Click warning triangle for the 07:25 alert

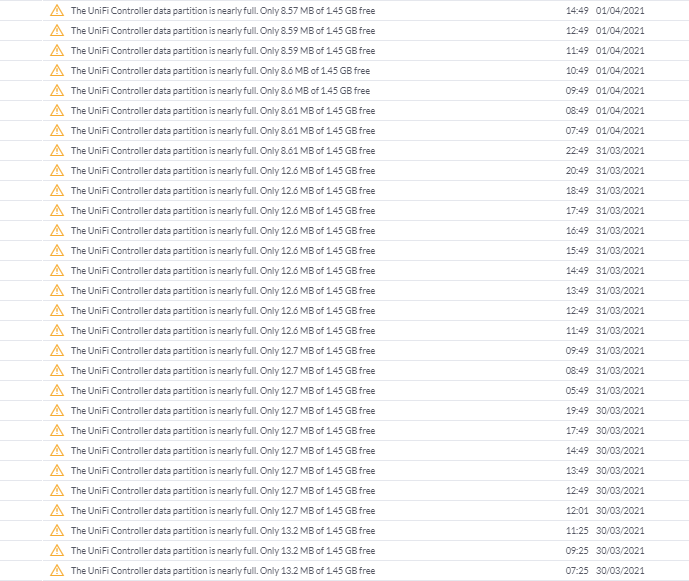coord(57,570)
